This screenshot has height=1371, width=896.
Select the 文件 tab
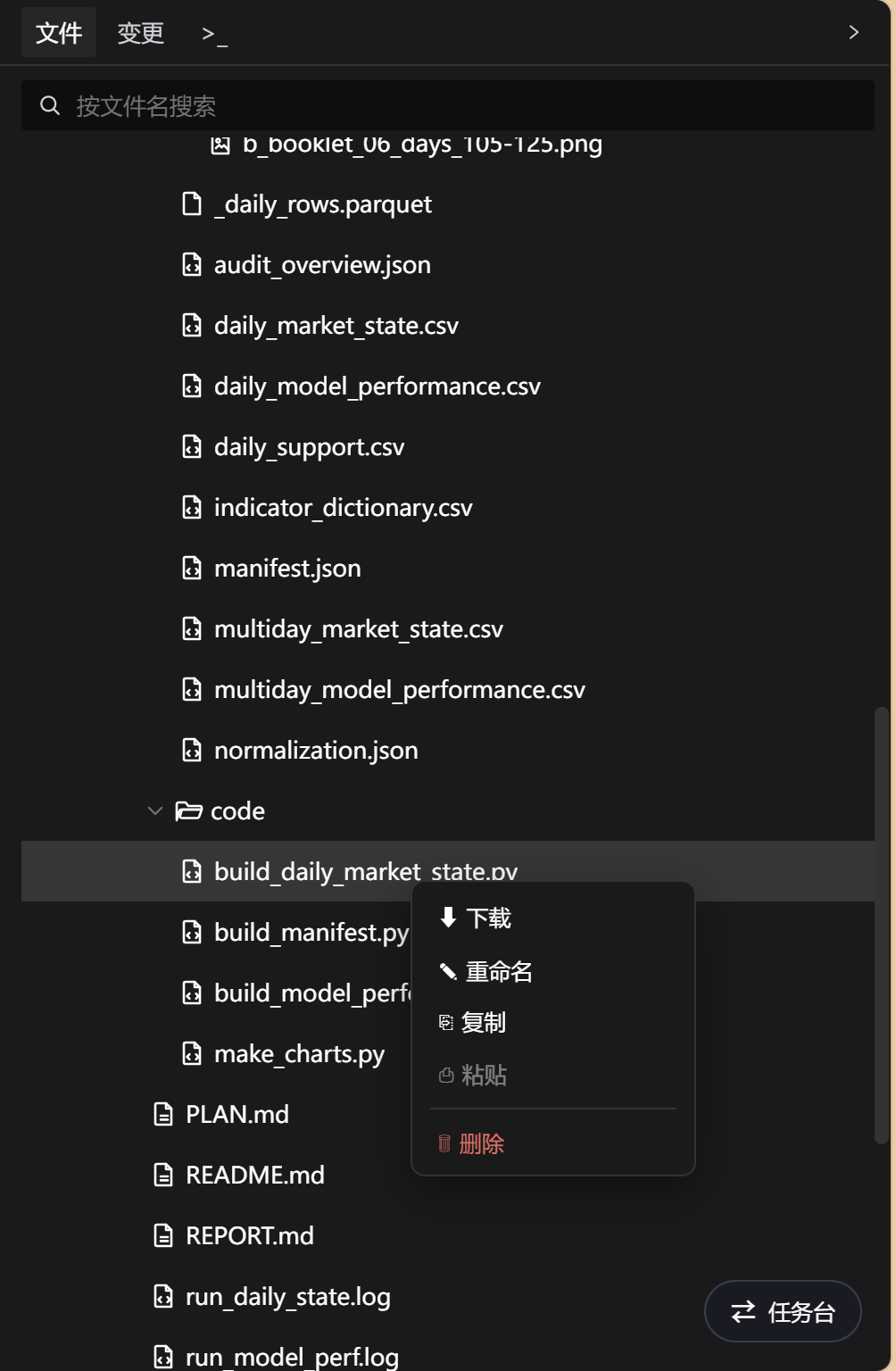coord(59,33)
